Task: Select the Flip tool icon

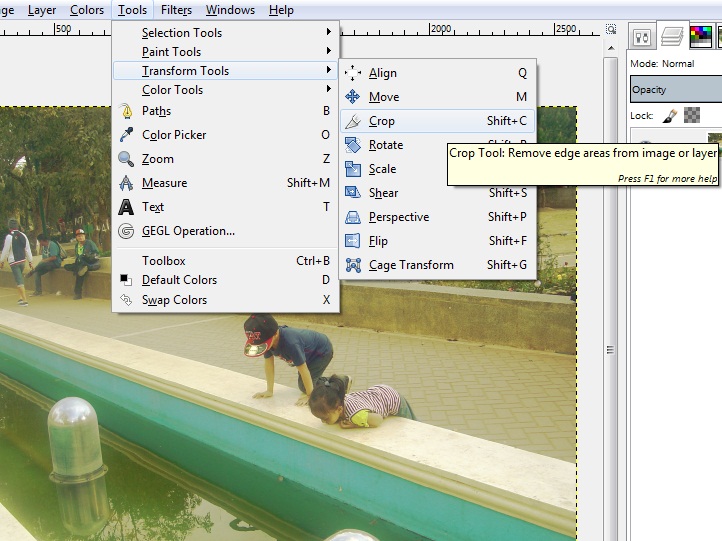Action: pyautogui.click(x=353, y=241)
